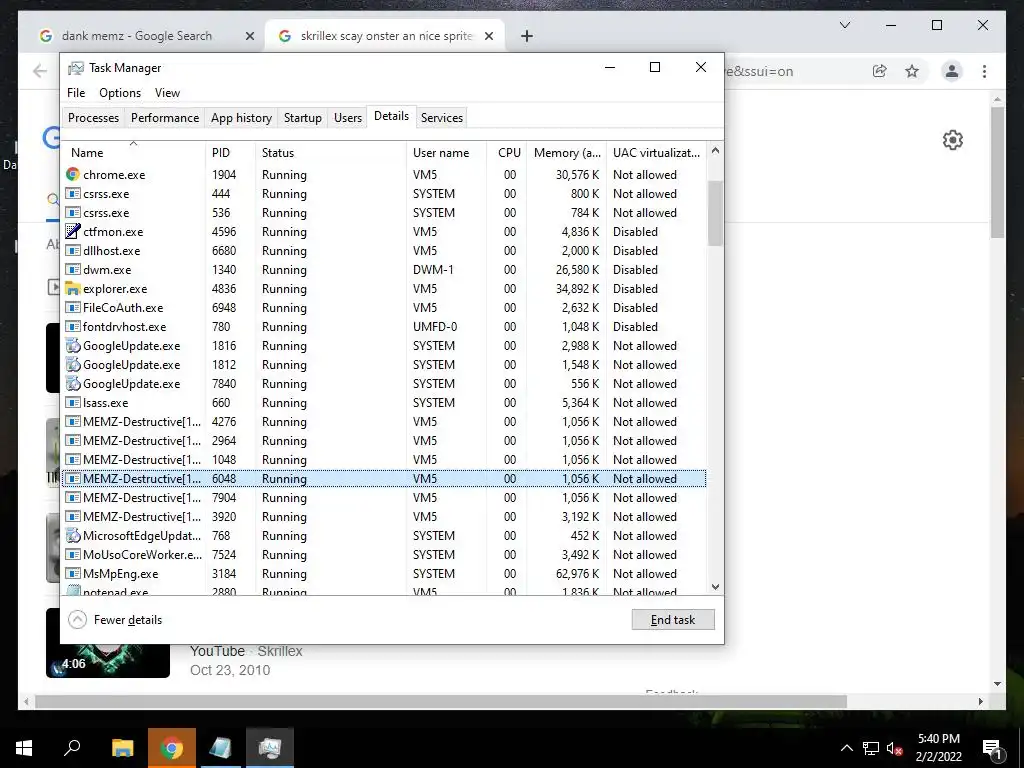
Task: Click Chrome horizontal scrollbar thumb
Action: tap(441, 701)
